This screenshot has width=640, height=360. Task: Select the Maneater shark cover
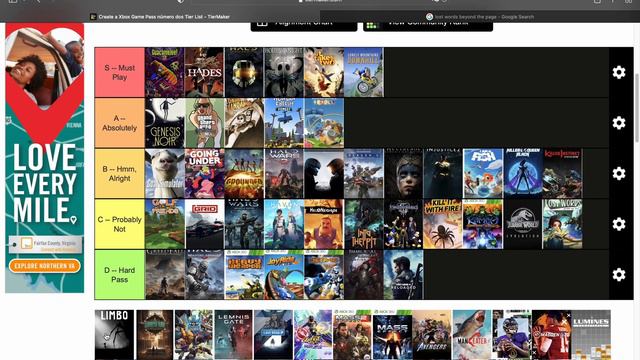point(471,335)
